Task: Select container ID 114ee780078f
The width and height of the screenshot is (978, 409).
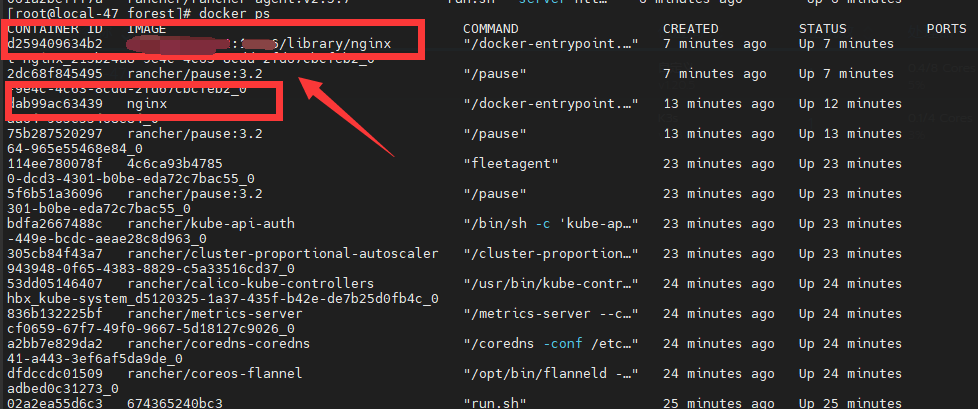Action: pyautogui.click(x=55, y=163)
